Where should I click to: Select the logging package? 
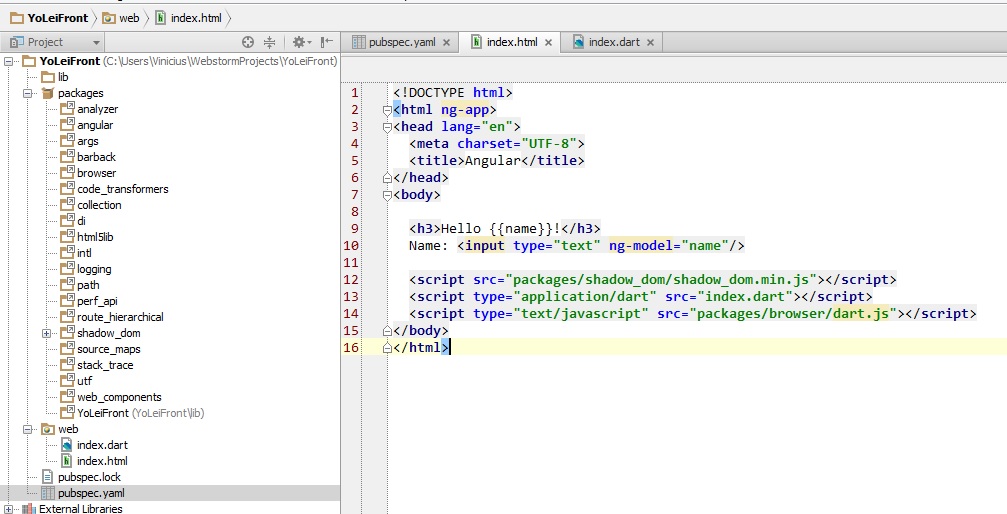pyautogui.click(x=94, y=269)
